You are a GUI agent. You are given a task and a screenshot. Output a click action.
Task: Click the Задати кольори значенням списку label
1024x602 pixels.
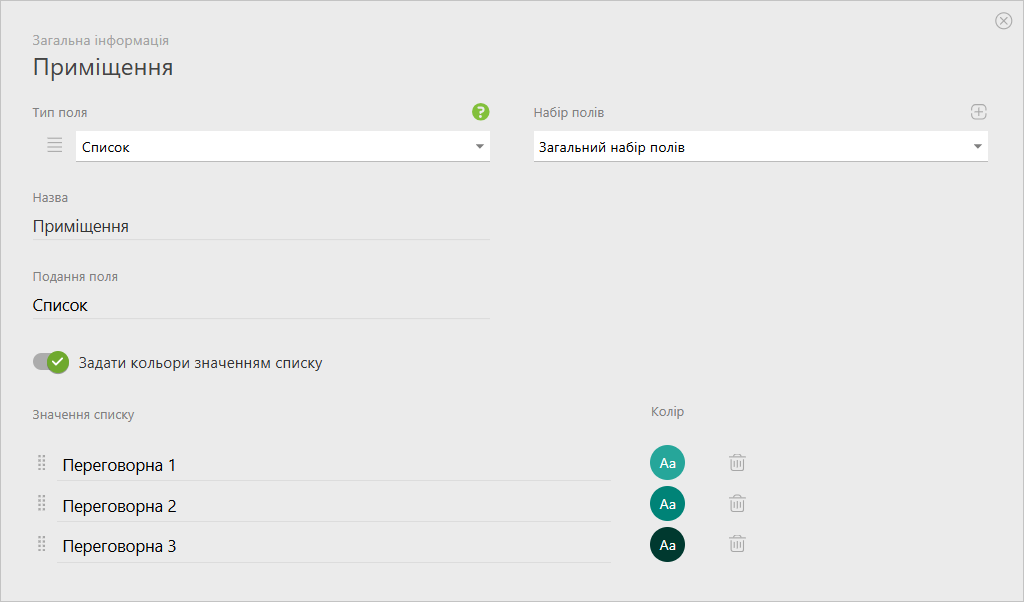(x=200, y=363)
